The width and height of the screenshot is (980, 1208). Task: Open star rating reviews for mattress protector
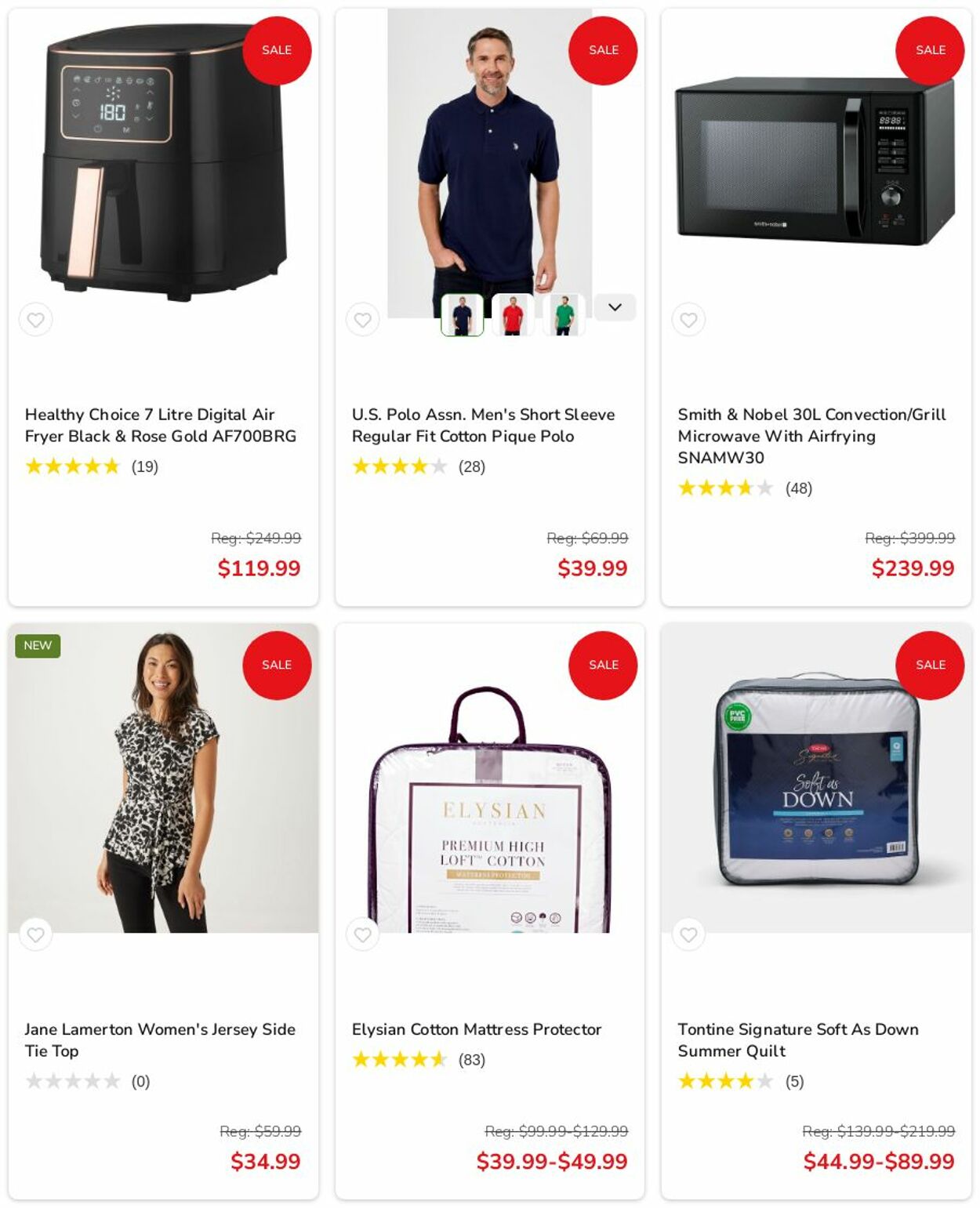tap(419, 1060)
